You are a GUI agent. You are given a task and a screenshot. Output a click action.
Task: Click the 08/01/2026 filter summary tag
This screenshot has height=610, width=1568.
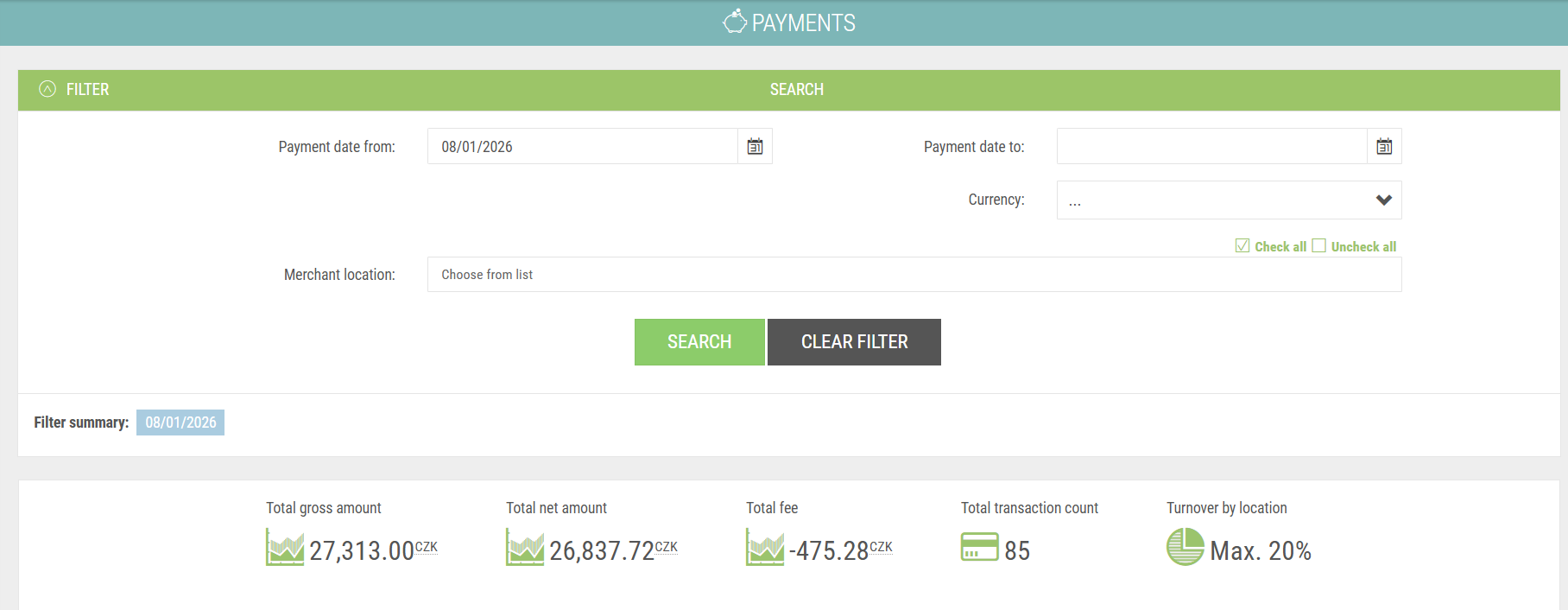180,423
